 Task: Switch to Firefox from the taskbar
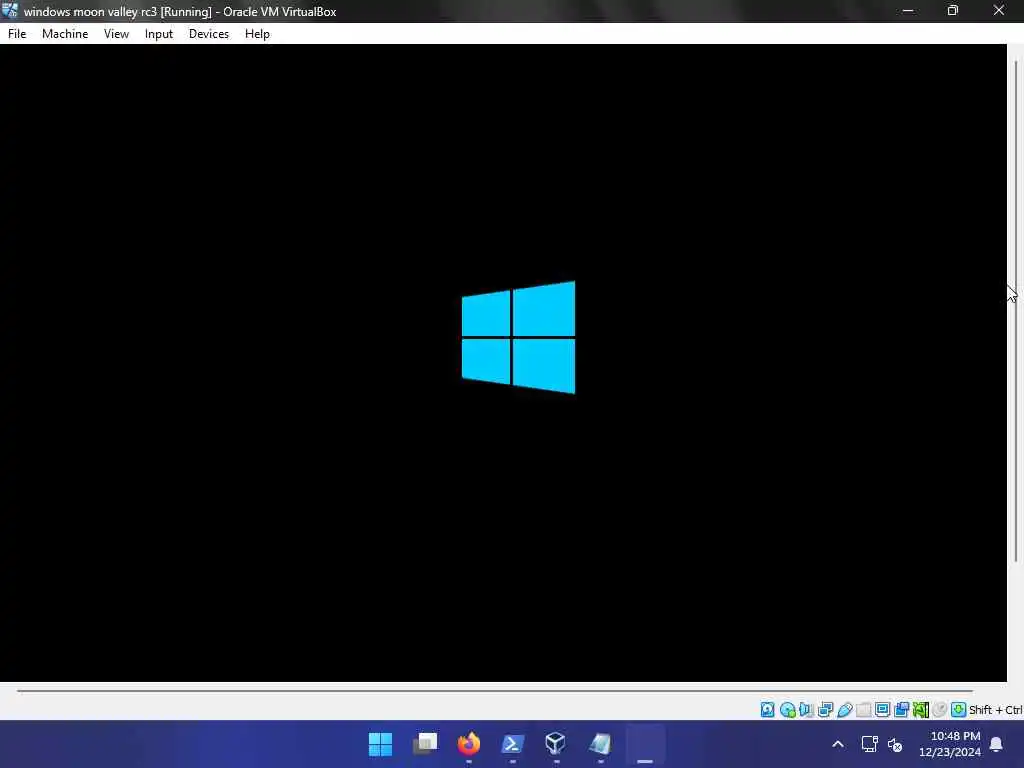(469, 744)
